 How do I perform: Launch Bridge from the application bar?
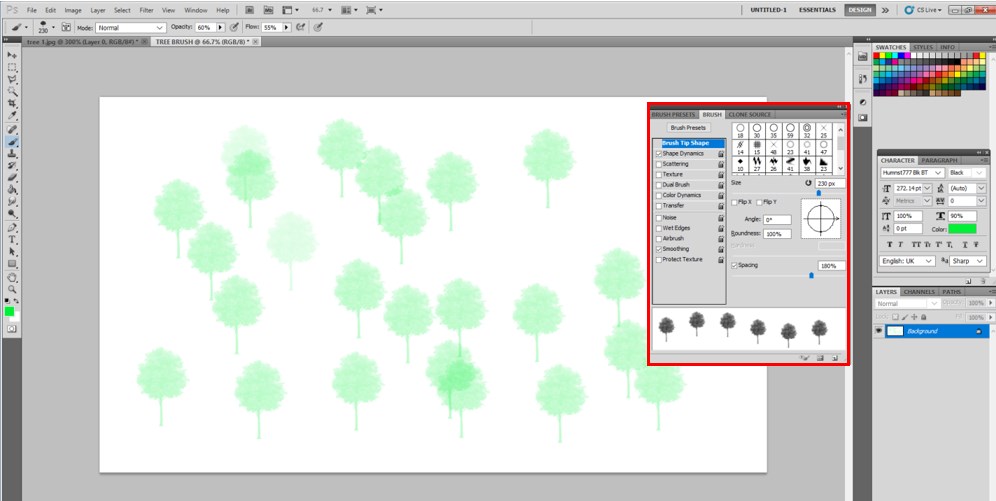(250, 10)
